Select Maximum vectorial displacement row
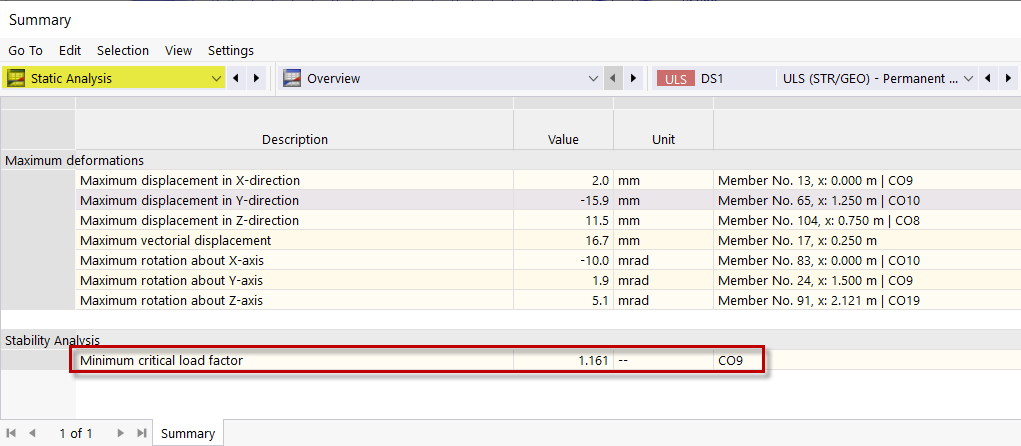 (x=294, y=240)
